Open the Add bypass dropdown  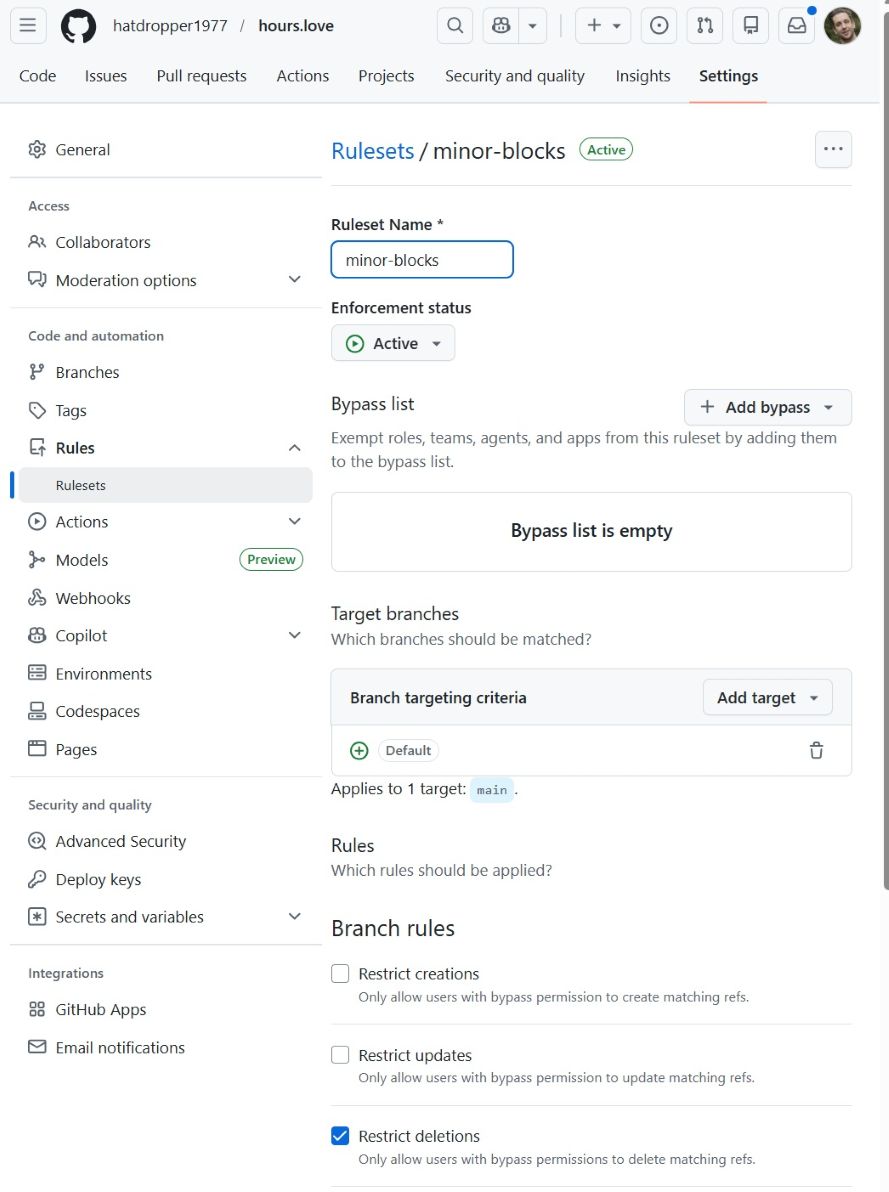pos(767,407)
